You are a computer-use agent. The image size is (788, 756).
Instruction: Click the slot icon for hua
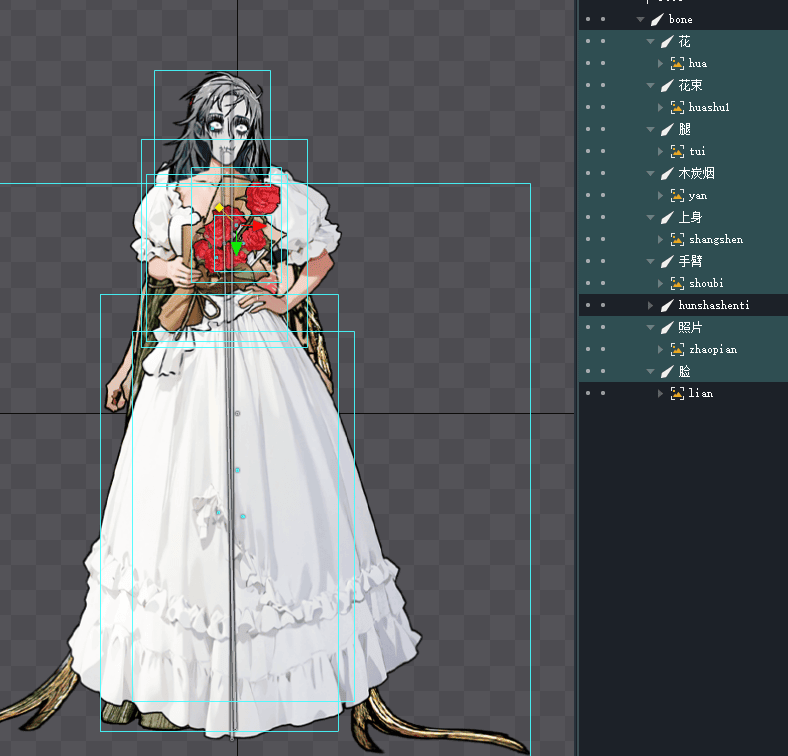point(677,64)
